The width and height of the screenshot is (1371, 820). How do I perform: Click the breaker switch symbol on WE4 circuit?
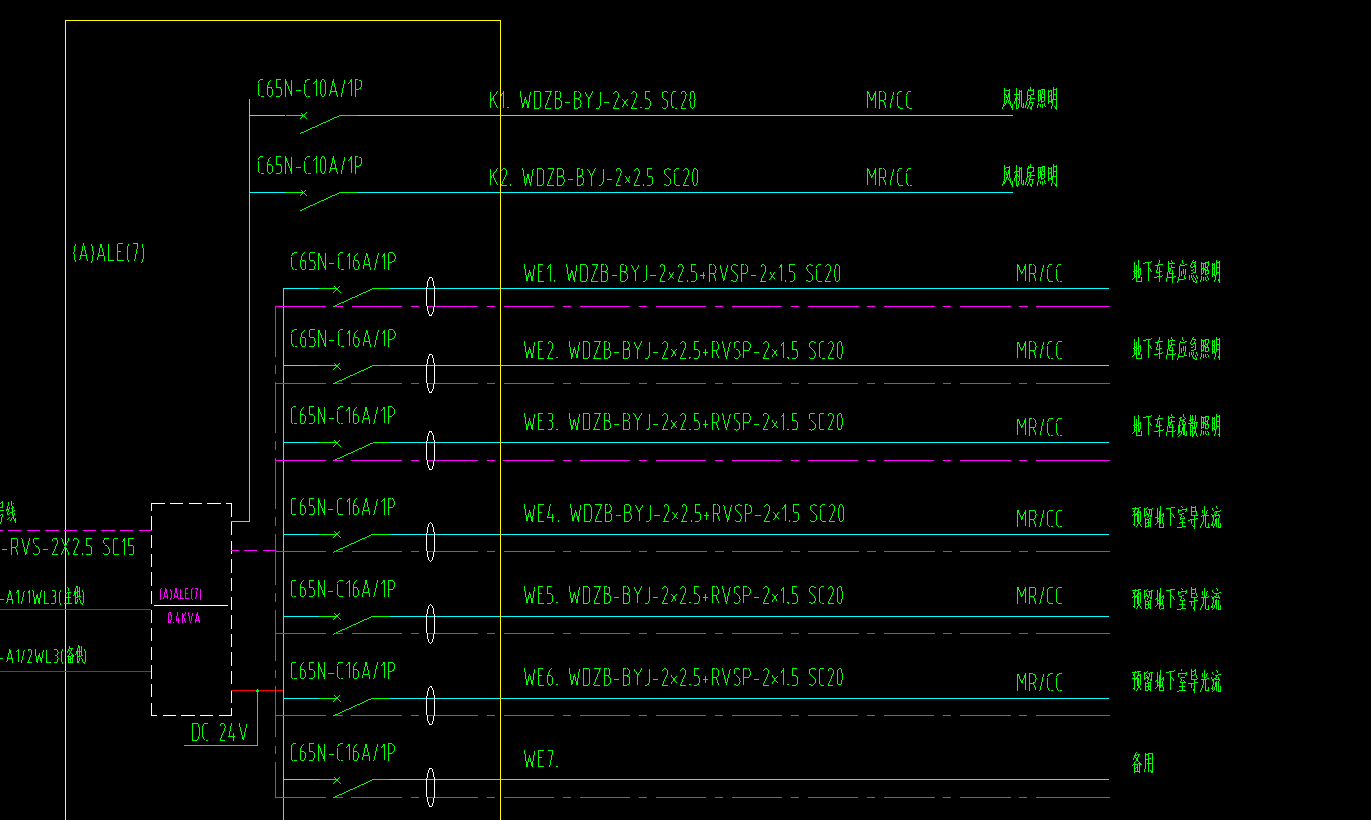click(x=353, y=542)
